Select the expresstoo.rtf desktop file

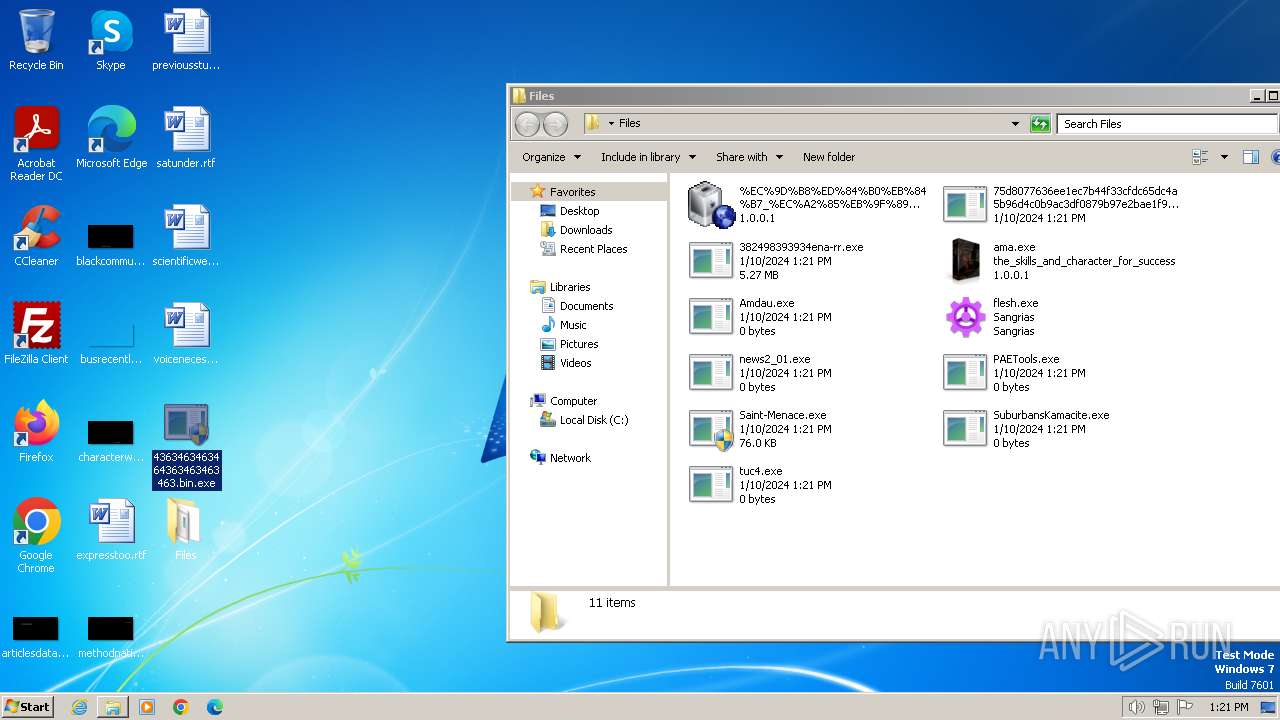[111, 530]
